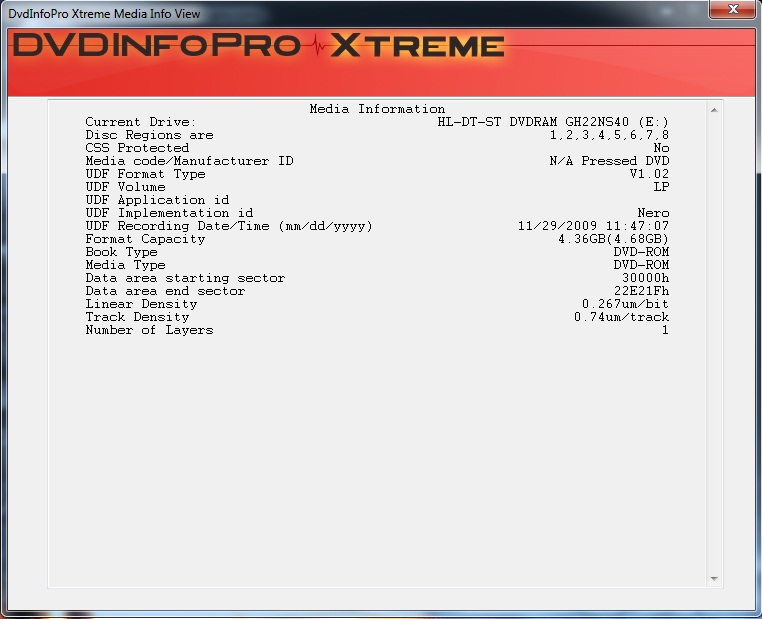Click the scrollbar down arrow
762x619 pixels.
click(714, 578)
